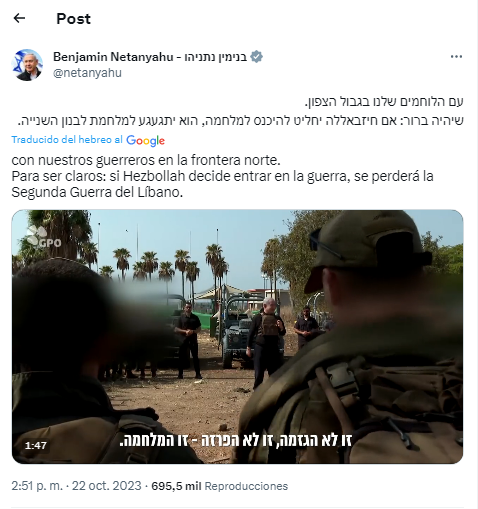Click the Hebrew subtitle in the video
The width and height of the screenshot is (478, 509).
point(236,440)
